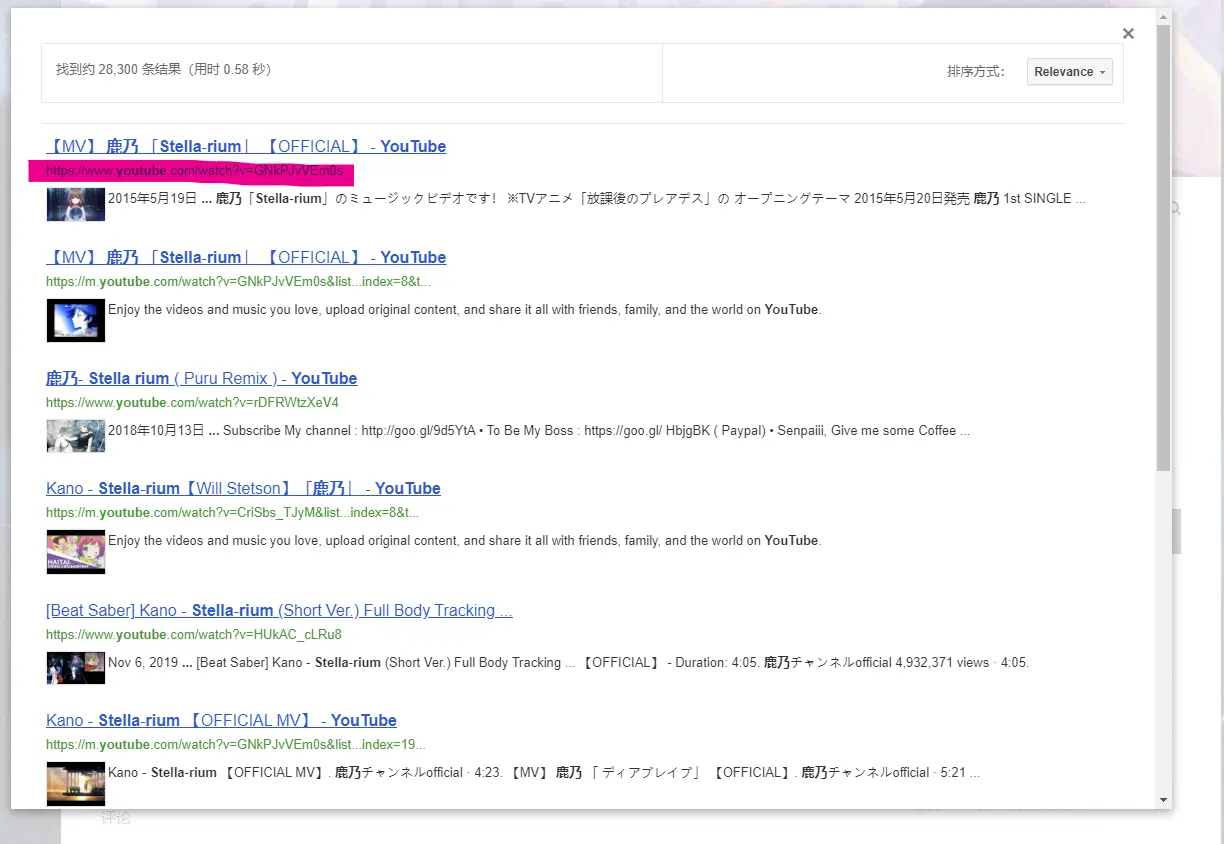This screenshot has width=1224, height=844.
Task: Click URL with watch?v=rDFRWtzXeV4
Action: [192, 403]
